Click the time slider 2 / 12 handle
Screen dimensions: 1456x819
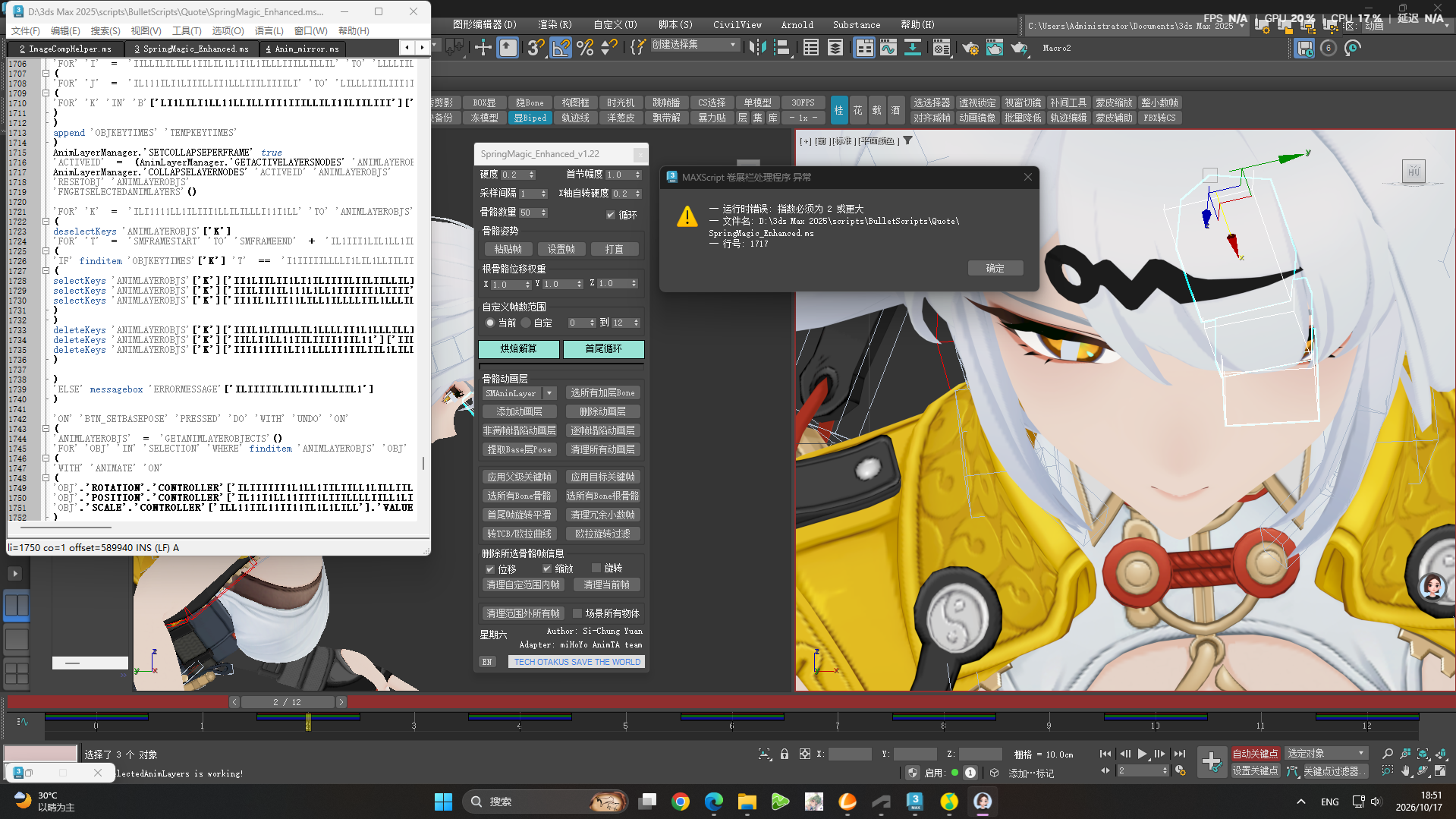288,702
